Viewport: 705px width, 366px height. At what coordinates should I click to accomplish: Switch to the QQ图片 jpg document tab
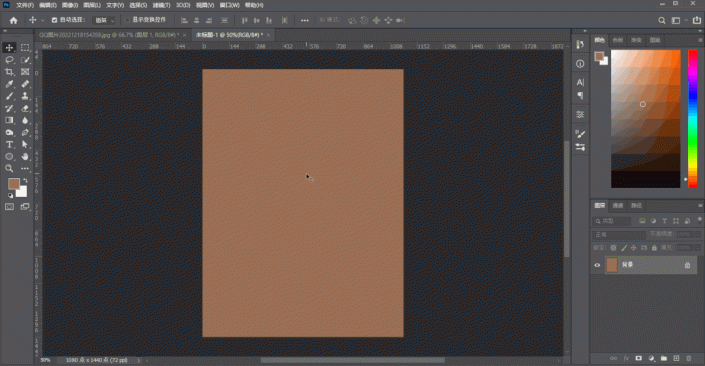coord(109,35)
